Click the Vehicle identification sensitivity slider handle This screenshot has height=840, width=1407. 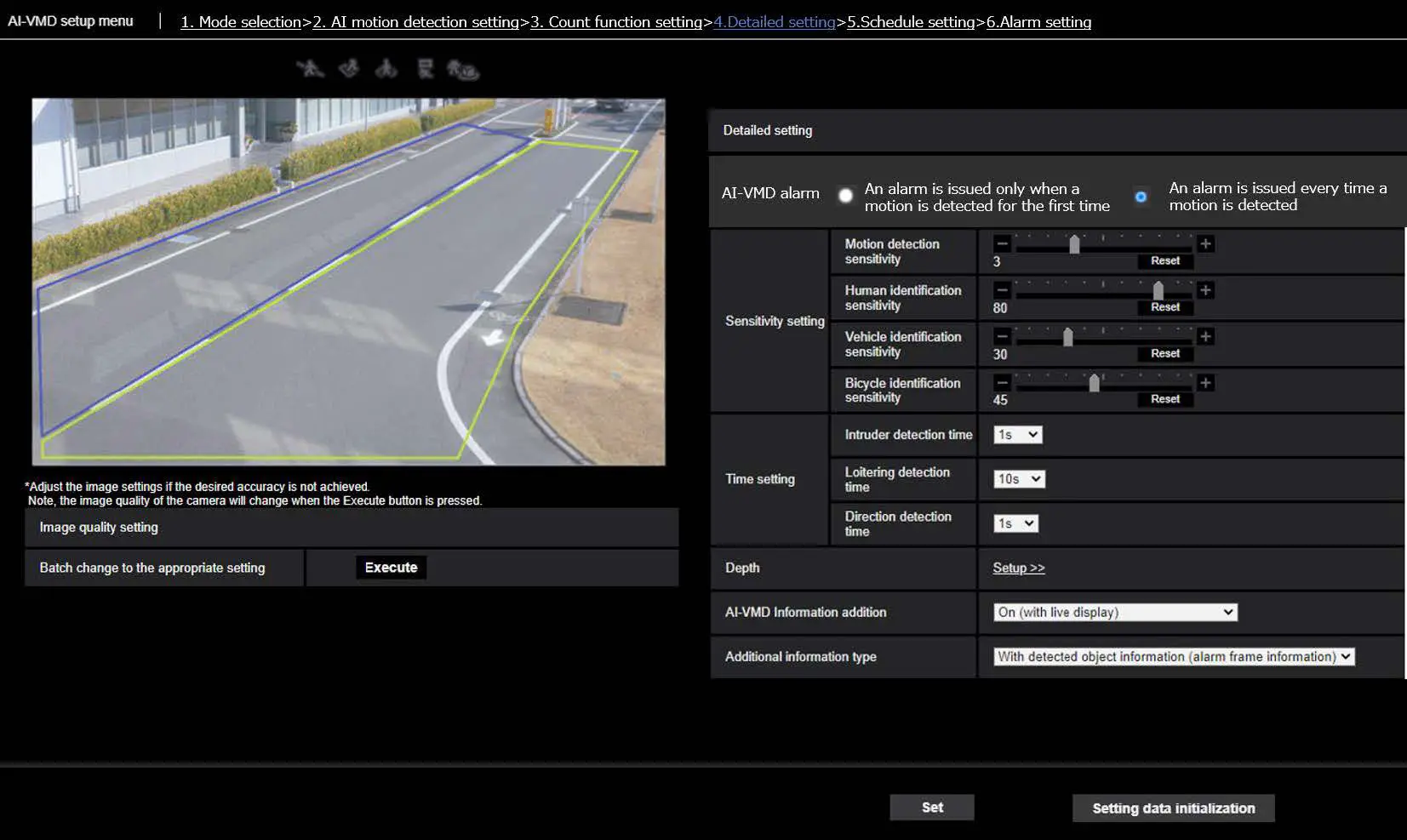[x=1067, y=337]
